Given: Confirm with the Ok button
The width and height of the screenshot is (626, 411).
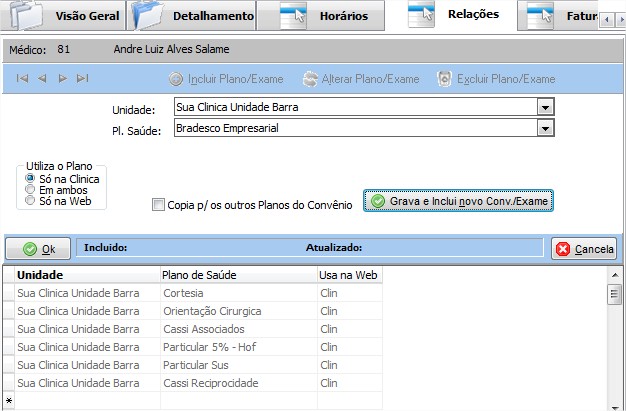Looking at the screenshot, I should [x=39, y=248].
